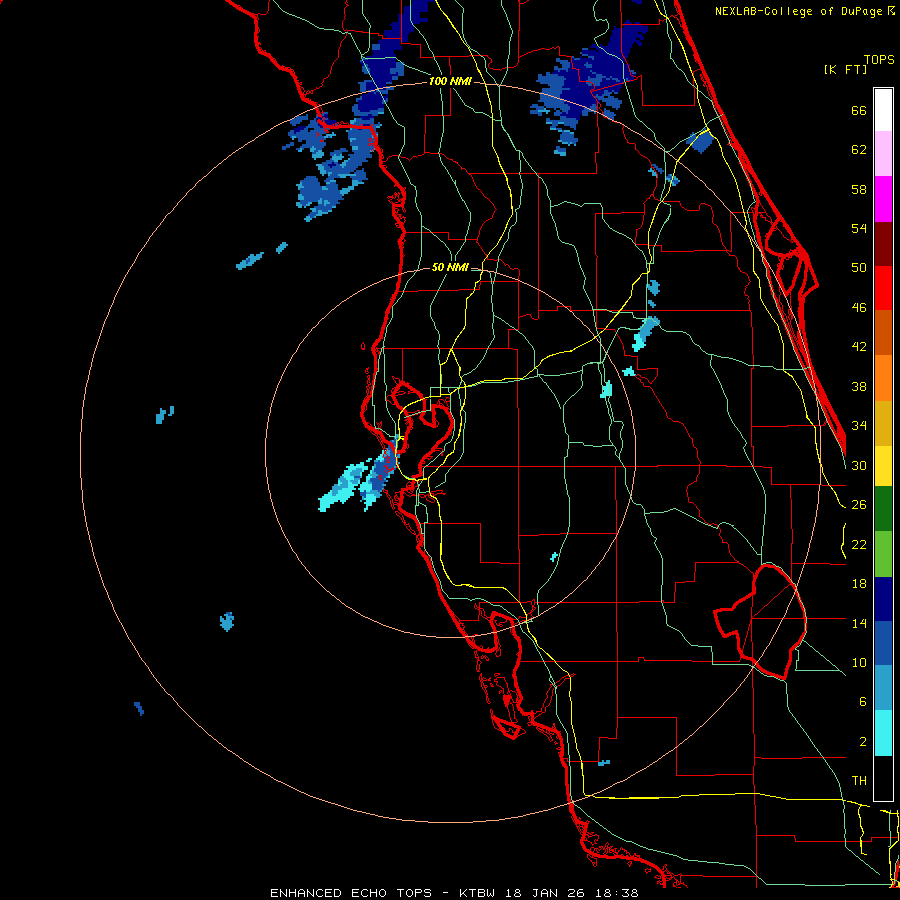The height and width of the screenshot is (900, 900).
Task: Pick the dark orange legend swatch
Action: [x=883, y=333]
